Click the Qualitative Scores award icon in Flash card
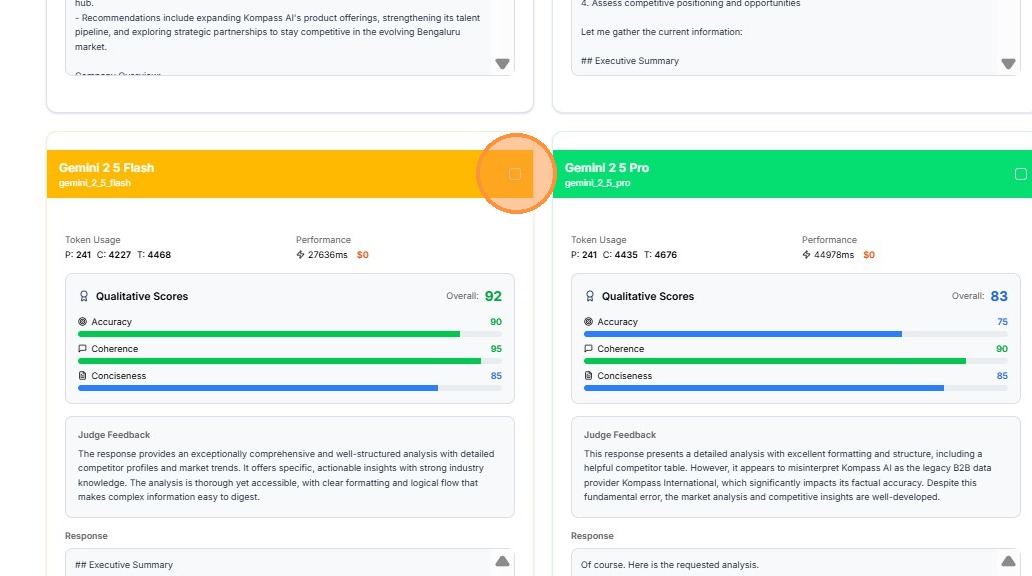Image resolution: width=1032 pixels, height=576 pixels. pos(84,296)
